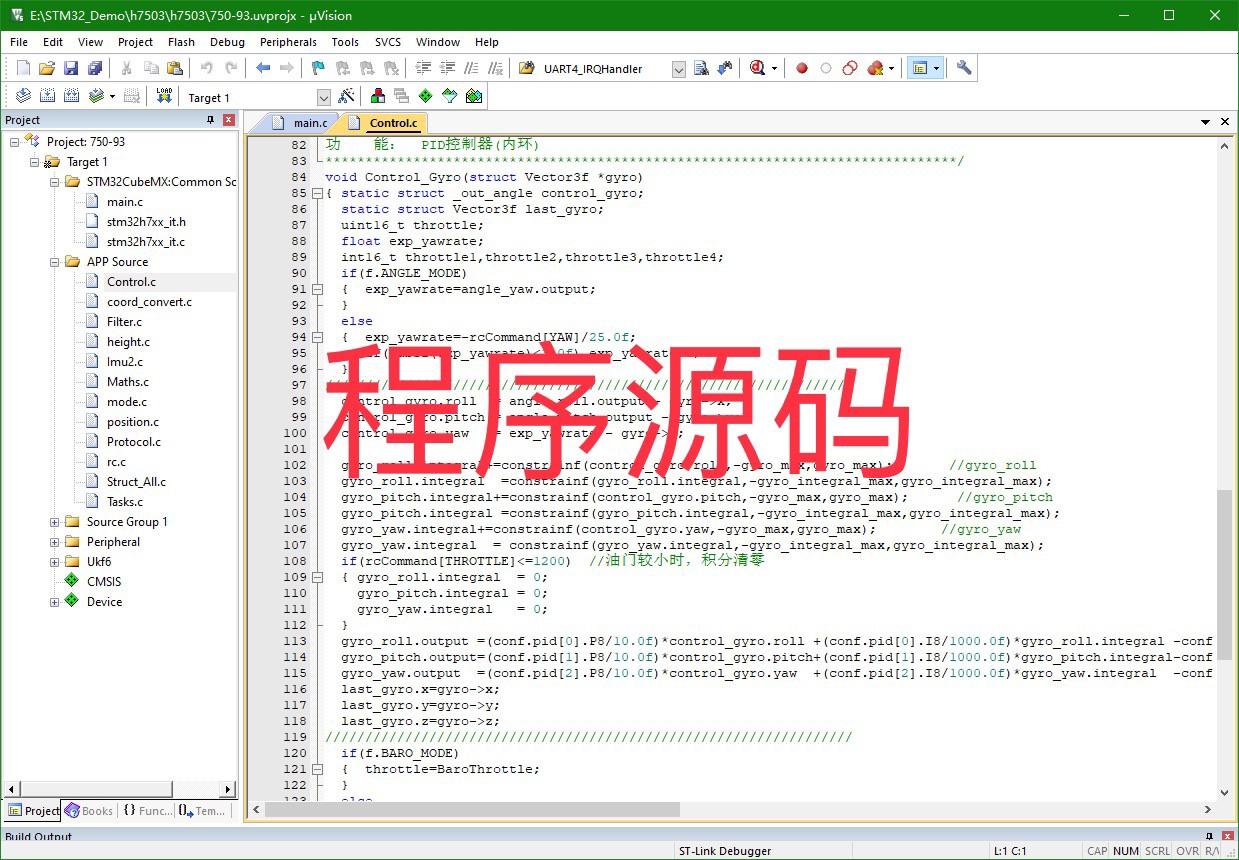
Task: Expand Source Group 1
Action: [x=55, y=522]
